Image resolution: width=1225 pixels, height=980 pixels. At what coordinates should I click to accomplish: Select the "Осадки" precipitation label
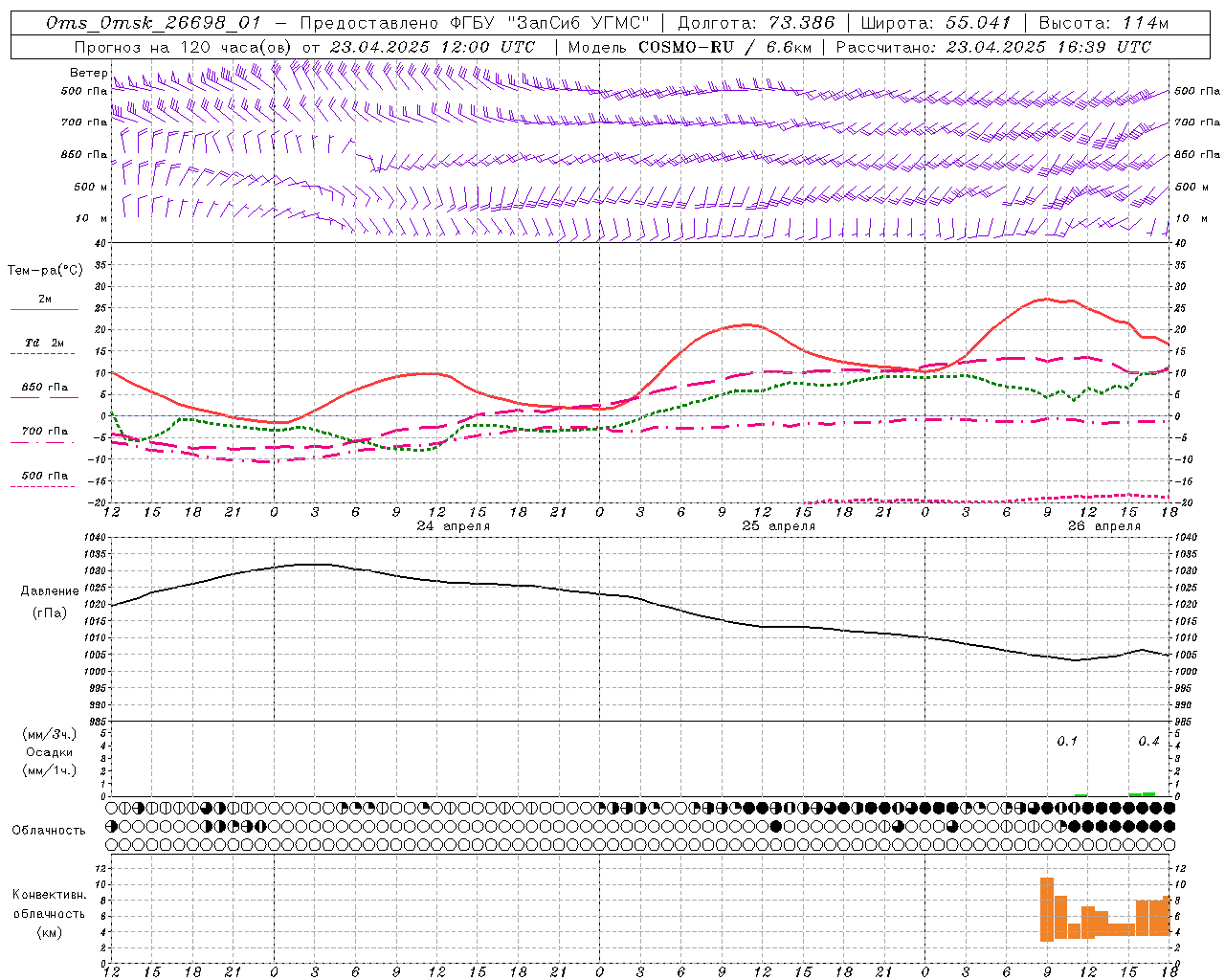pyautogui.click(x=50, y=752)
